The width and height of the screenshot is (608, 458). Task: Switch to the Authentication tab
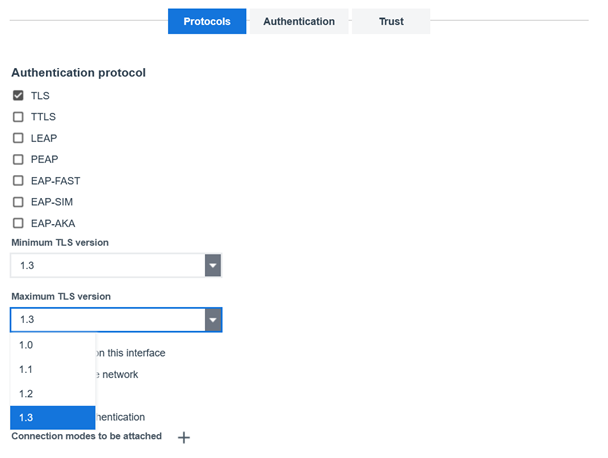click(299, 21)
